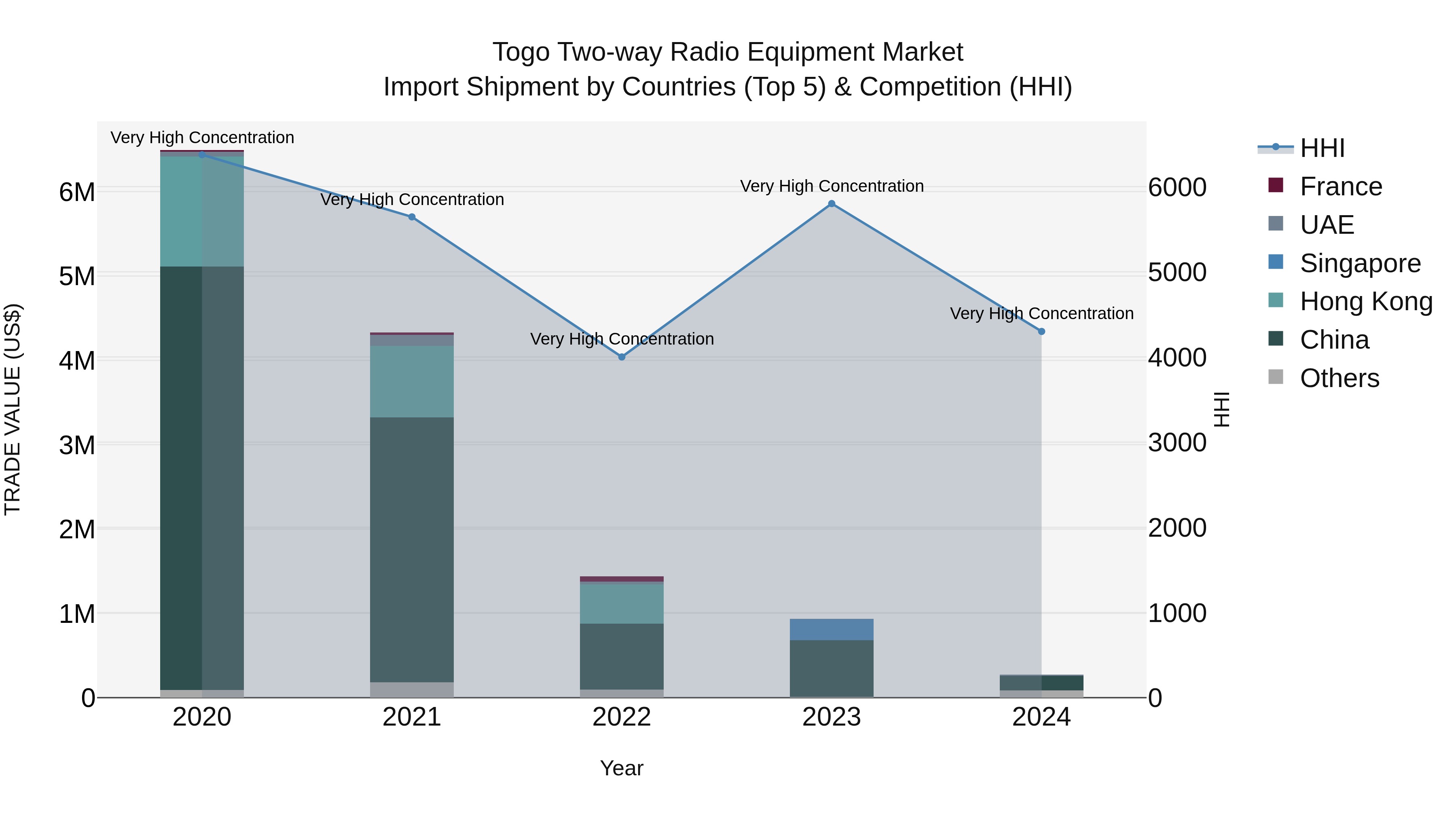Image resolution: width=1456 pixels, height=819 pixels.
Task: Click the 2023 Very High Concentration annotation
Action: [x=832, y=186]
